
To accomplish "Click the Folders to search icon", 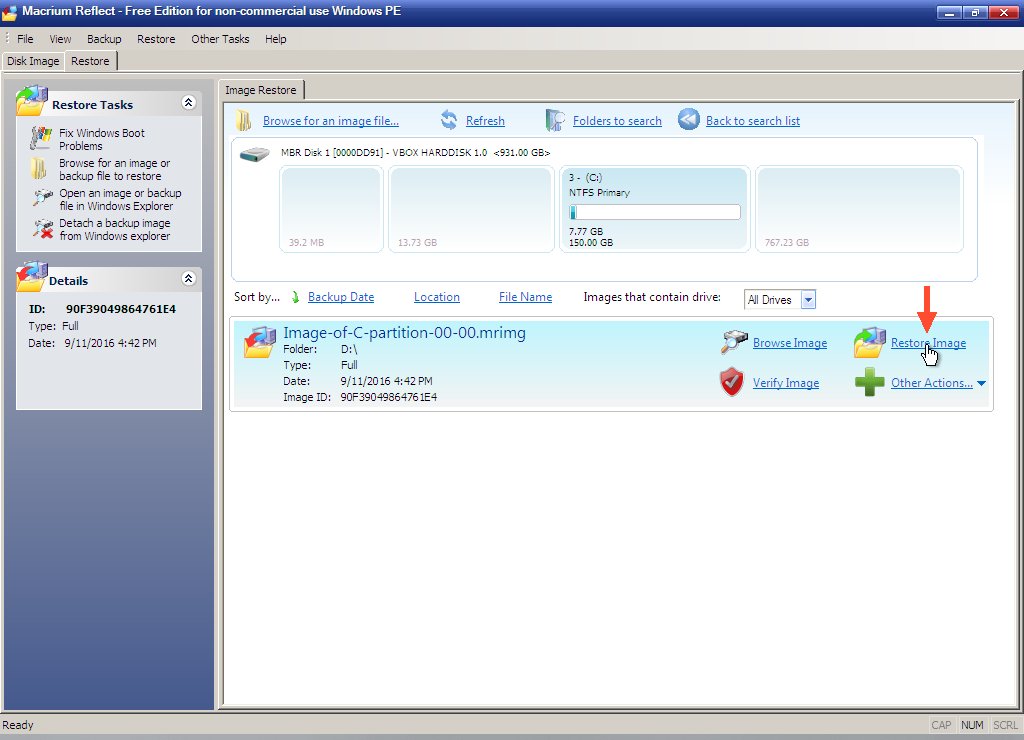I will point(555,121).
